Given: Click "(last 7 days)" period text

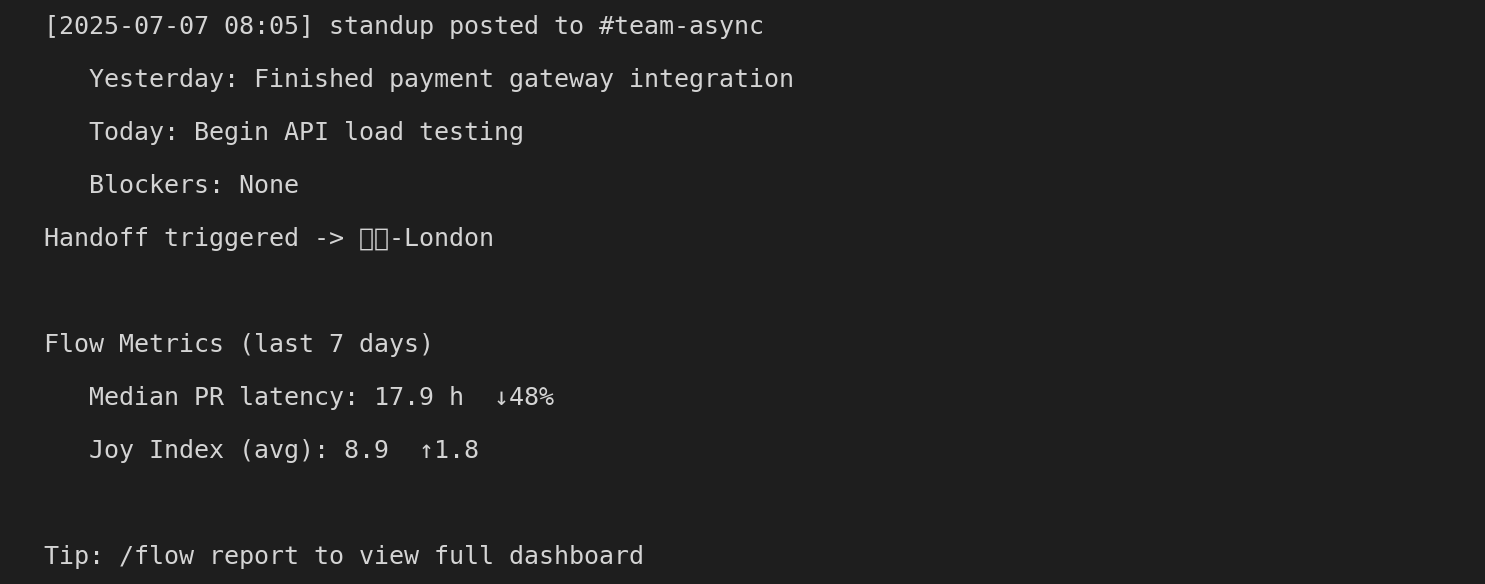Looking at the screenshot, I should 336,345.
